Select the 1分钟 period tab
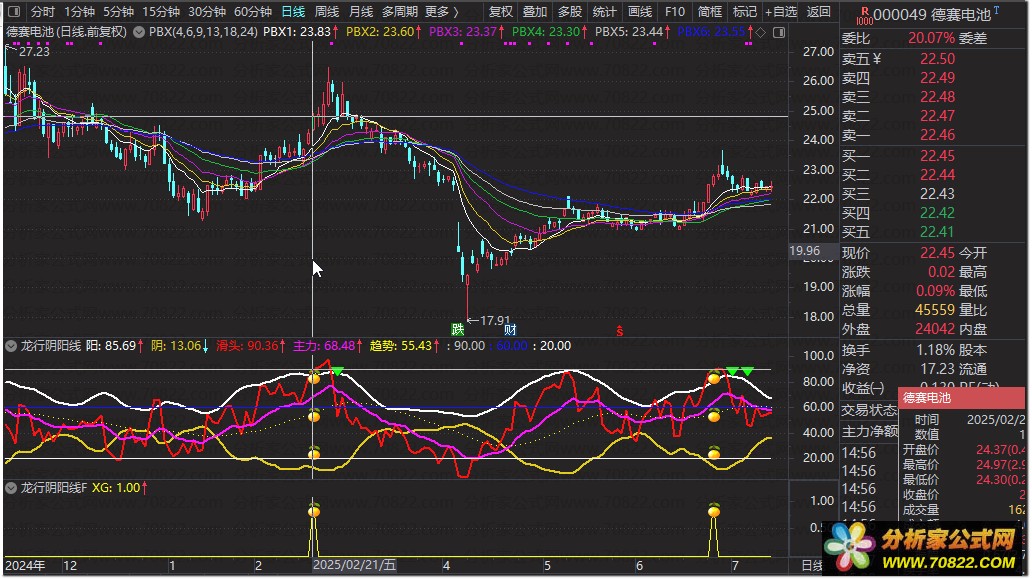Screen dimensions: 1032x579 coord(79,12)
